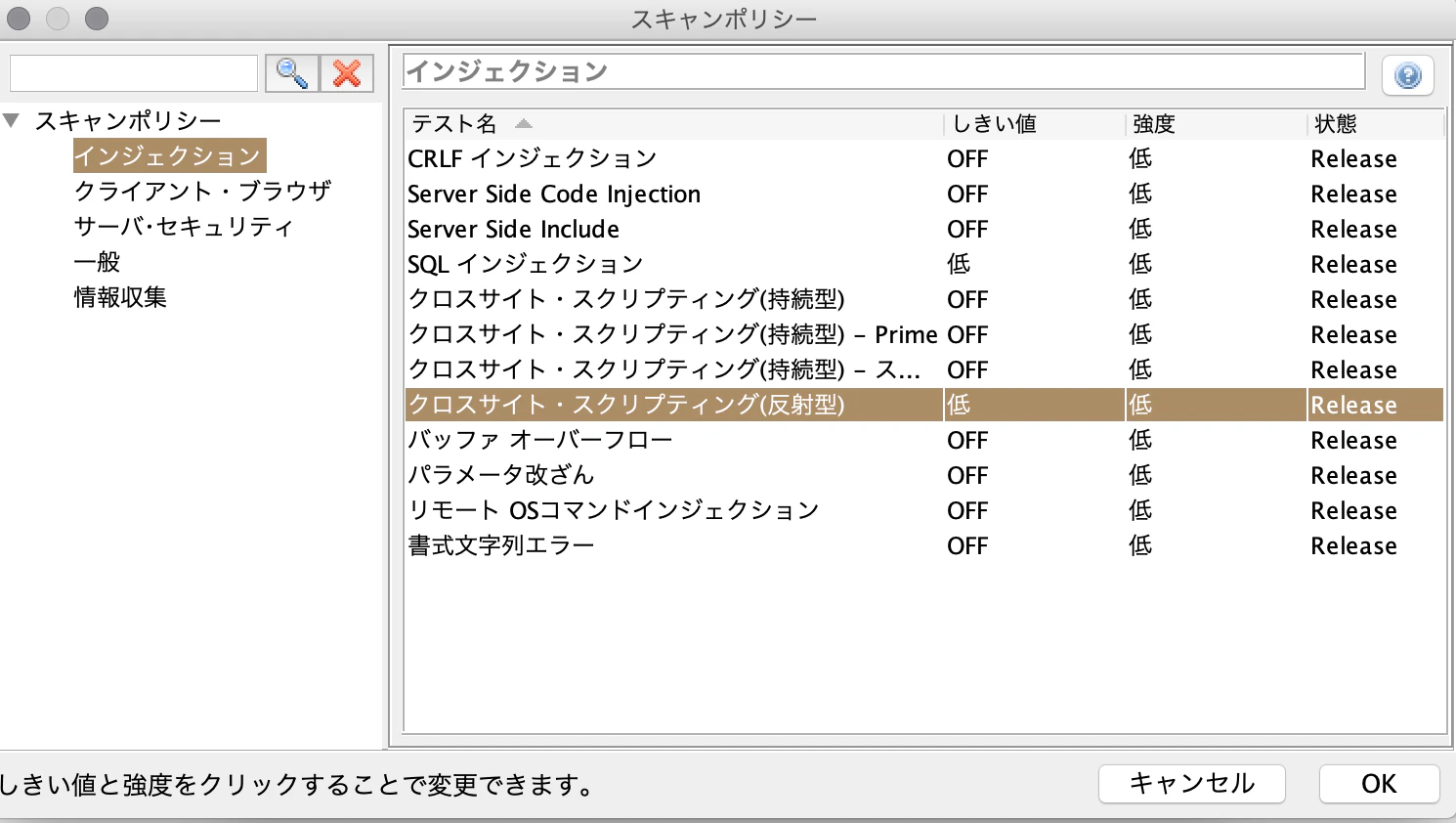Change SQL インジェクション strength value
This screenshot has width=1456, height=823.
[1140, 264]
